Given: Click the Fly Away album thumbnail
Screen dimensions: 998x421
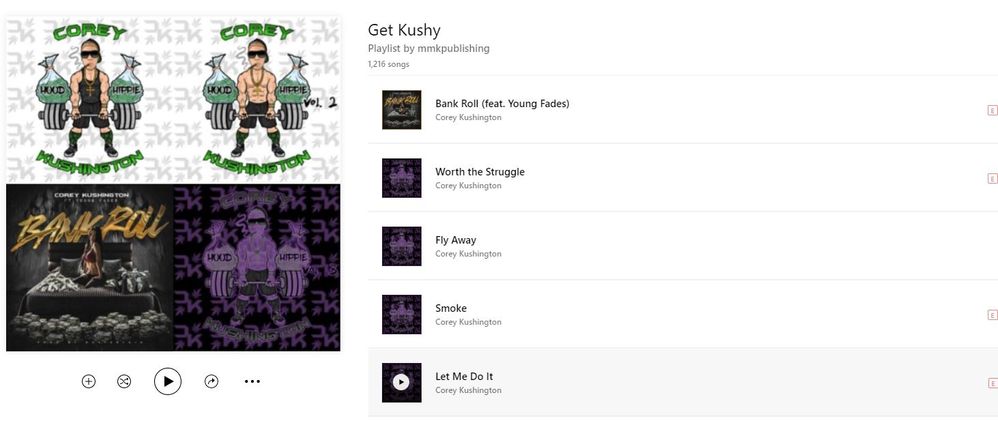Looking at the screenshot, I should [x=402, y=246].
